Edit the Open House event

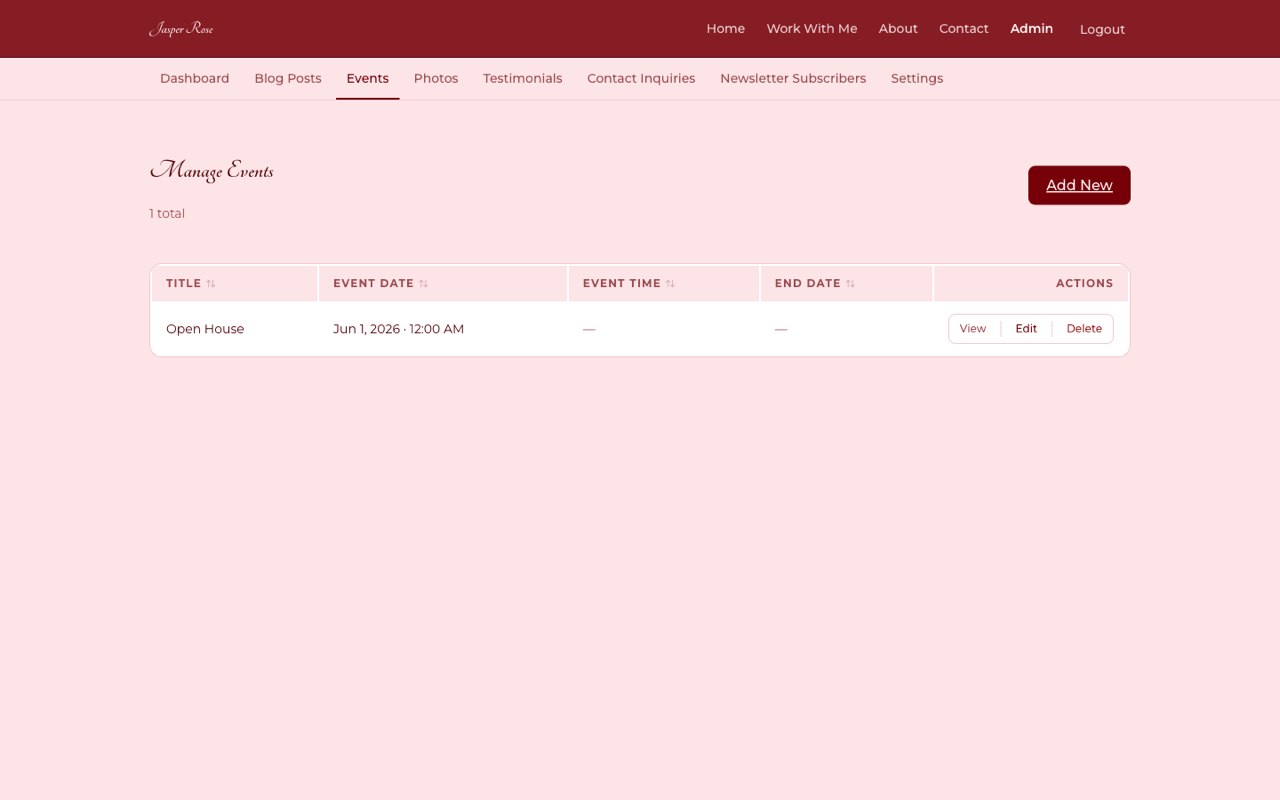point(1026,329)
